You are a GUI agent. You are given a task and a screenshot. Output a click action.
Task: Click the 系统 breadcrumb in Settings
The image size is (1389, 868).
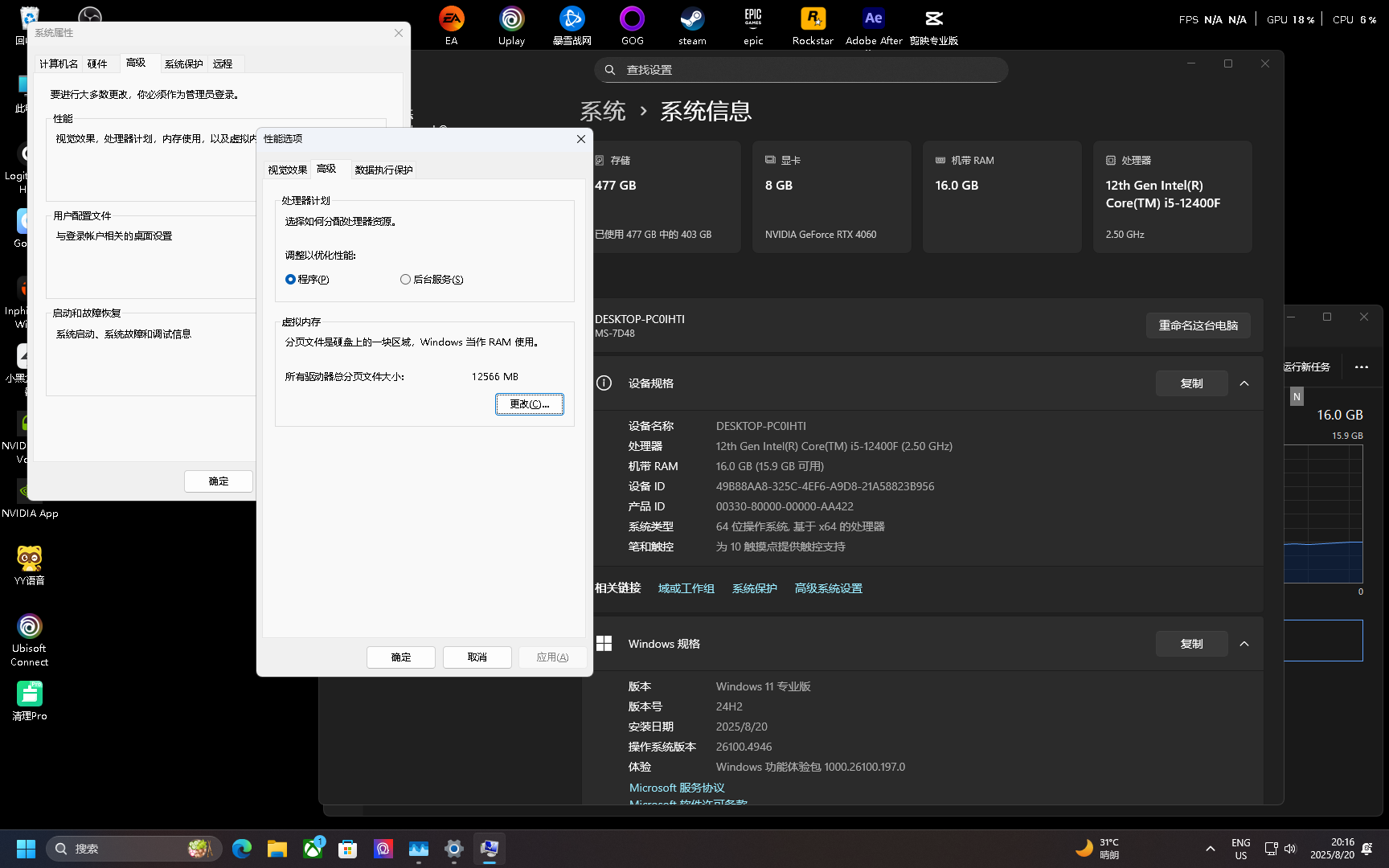(603, 111)
